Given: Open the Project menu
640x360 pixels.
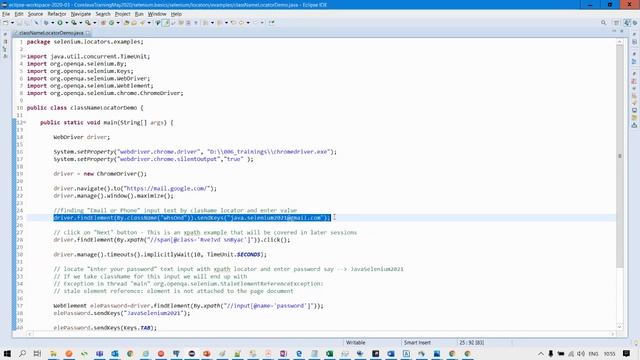Looking at the screenshot, I should 122,14.
